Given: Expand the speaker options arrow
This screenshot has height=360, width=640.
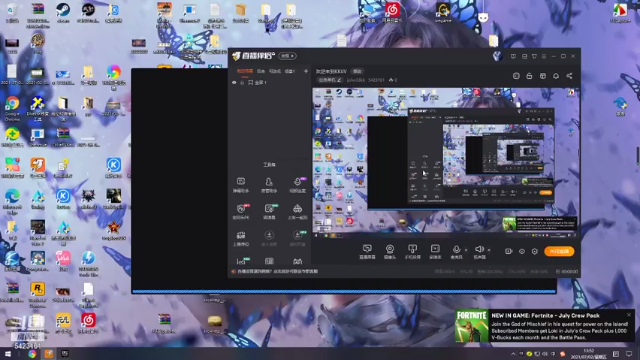Looking at the screenshot, I should tap(489, 250).
